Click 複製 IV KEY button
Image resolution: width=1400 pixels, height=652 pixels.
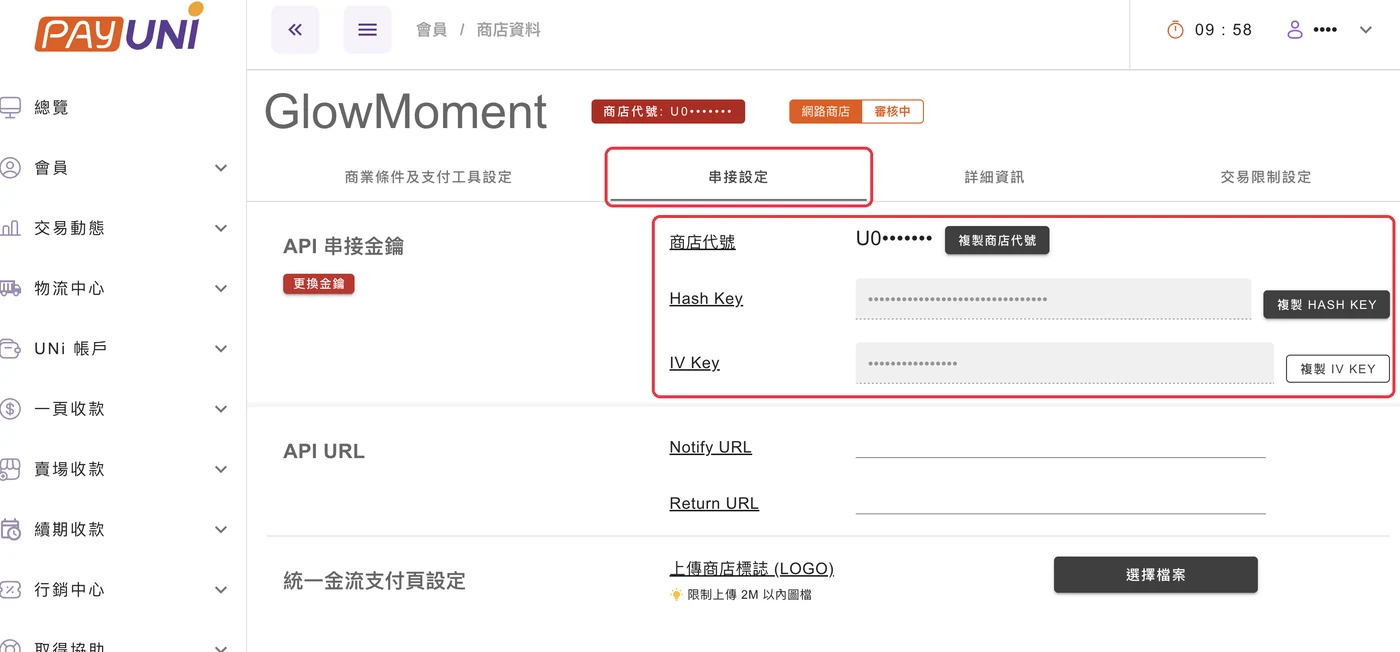tap(1337, 369)
